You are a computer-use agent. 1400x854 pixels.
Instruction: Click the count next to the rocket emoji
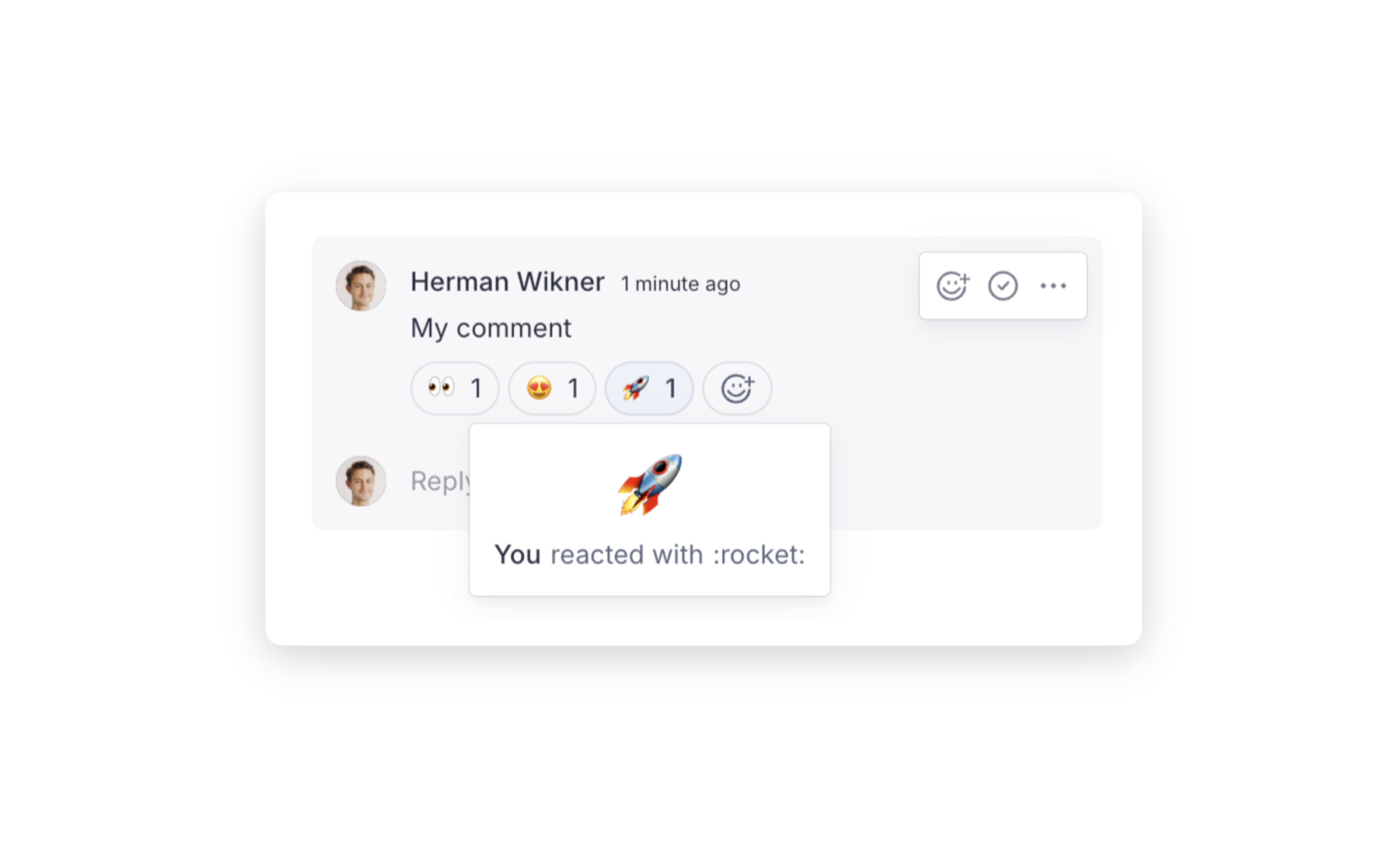pyautogui.click(x=670, y=389)
